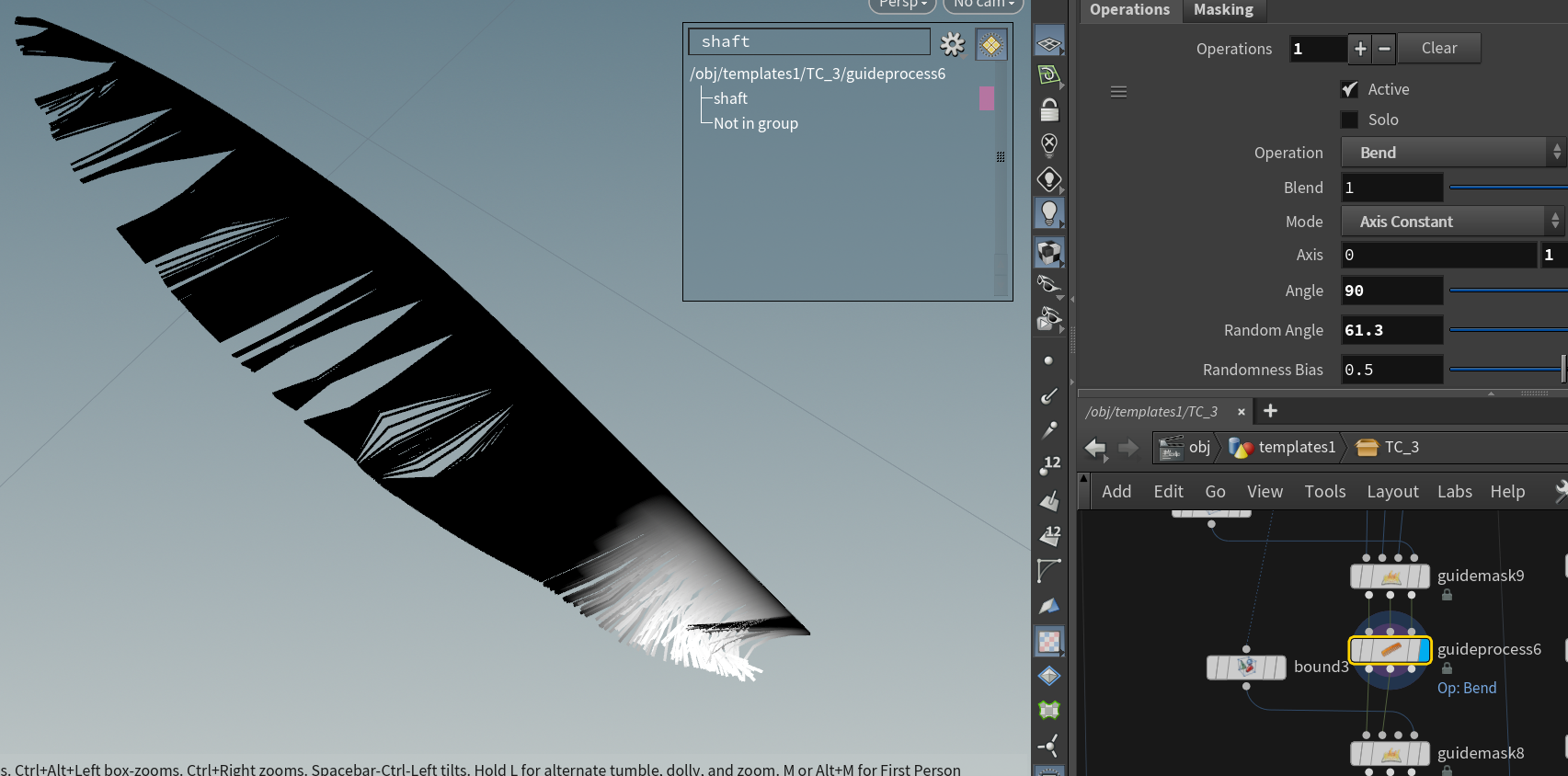Click the plus button to add operation

pos(1360,49)
